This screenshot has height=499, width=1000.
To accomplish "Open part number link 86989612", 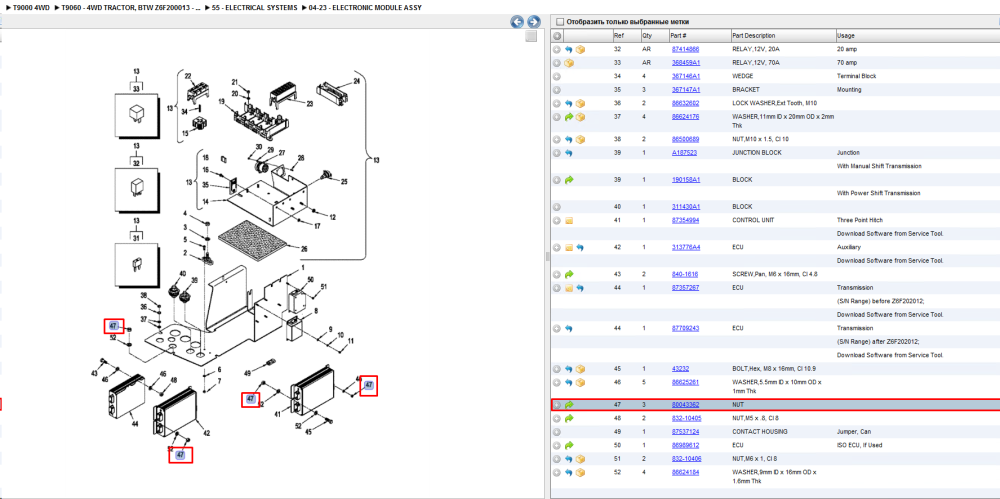I will 685,445.
